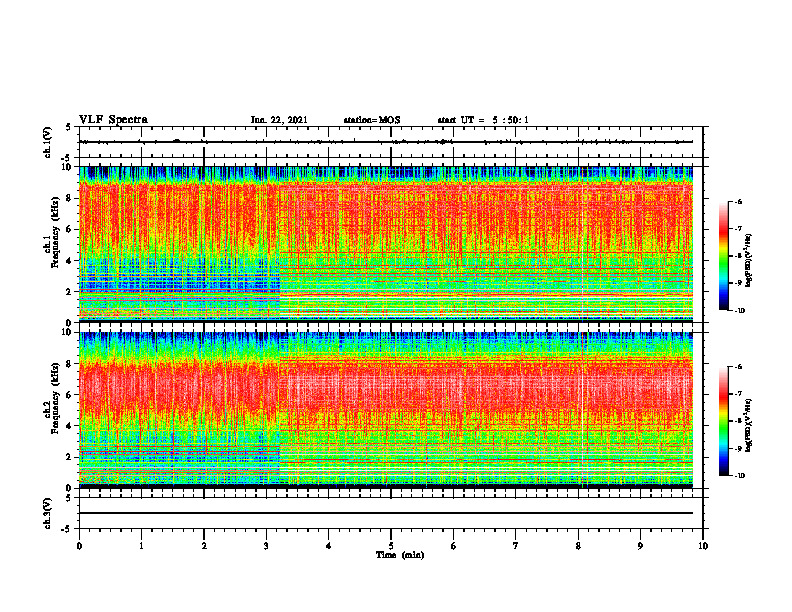Click the "Time (min)" axis title
This screenshot has height=612, width=792.
[x=400, y=555]
